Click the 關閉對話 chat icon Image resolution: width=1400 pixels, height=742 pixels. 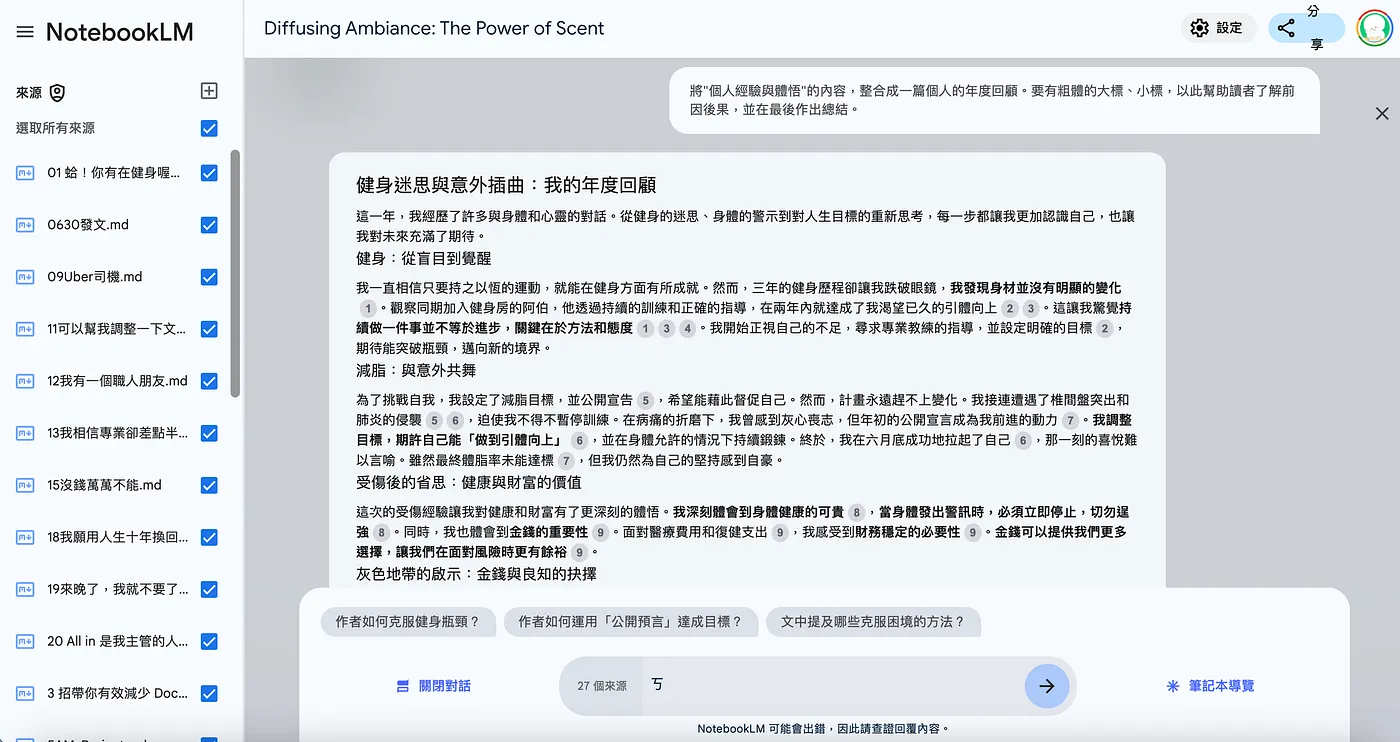click(x=403, y=686)
